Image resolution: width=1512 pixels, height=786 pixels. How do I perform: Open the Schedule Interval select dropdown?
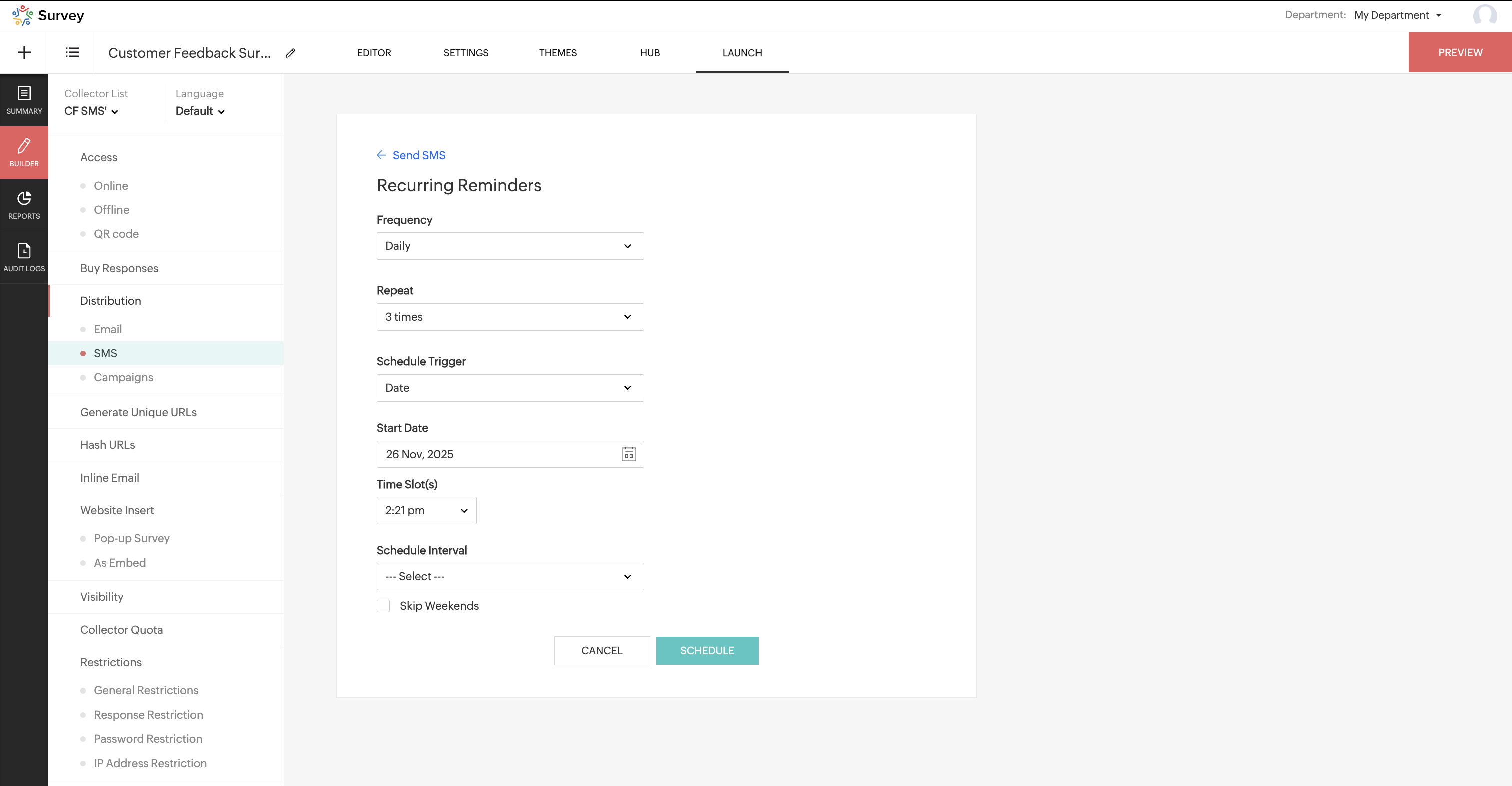tap(509, 576)
